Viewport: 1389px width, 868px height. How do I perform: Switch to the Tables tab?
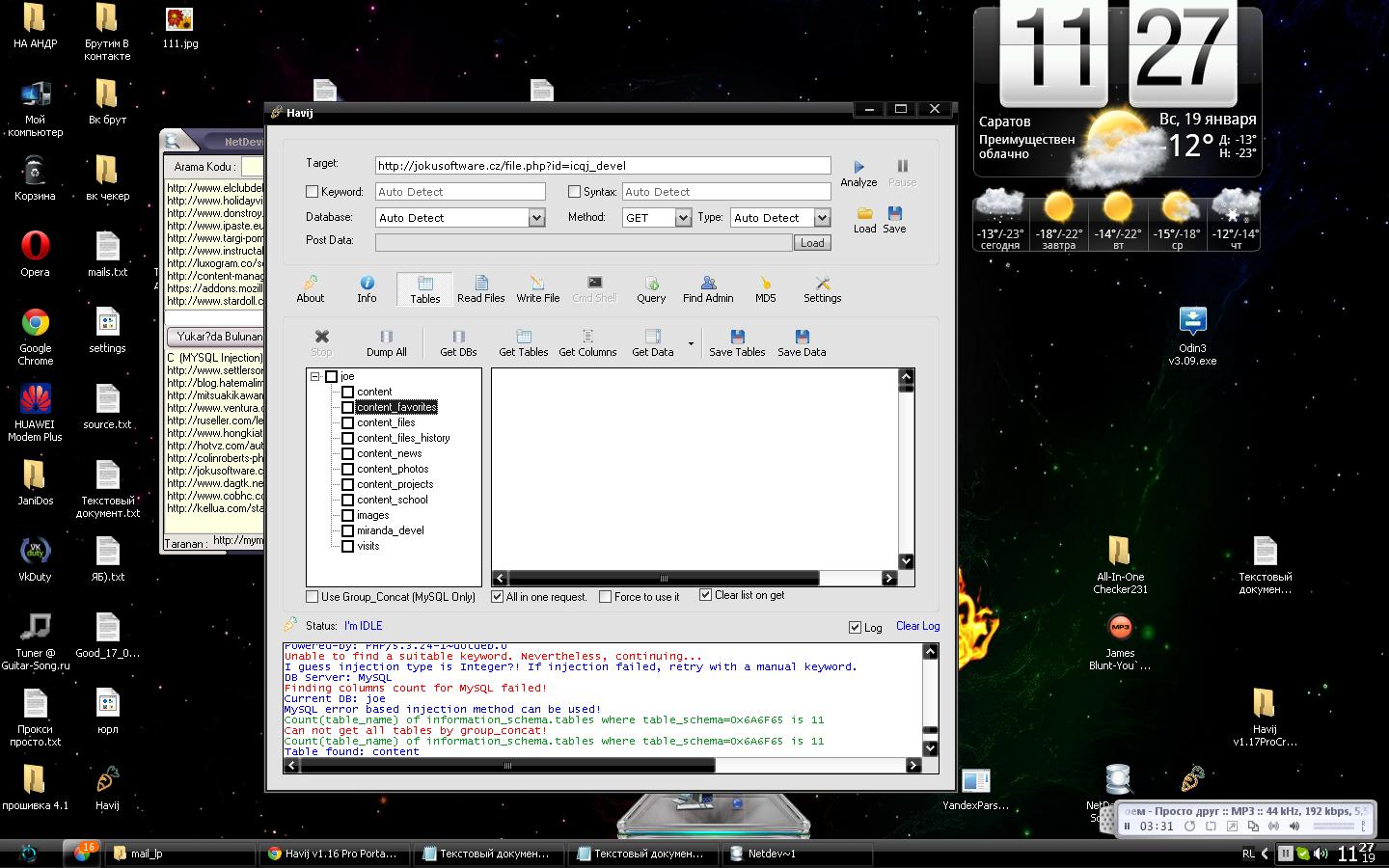click(x=424, y=288)
